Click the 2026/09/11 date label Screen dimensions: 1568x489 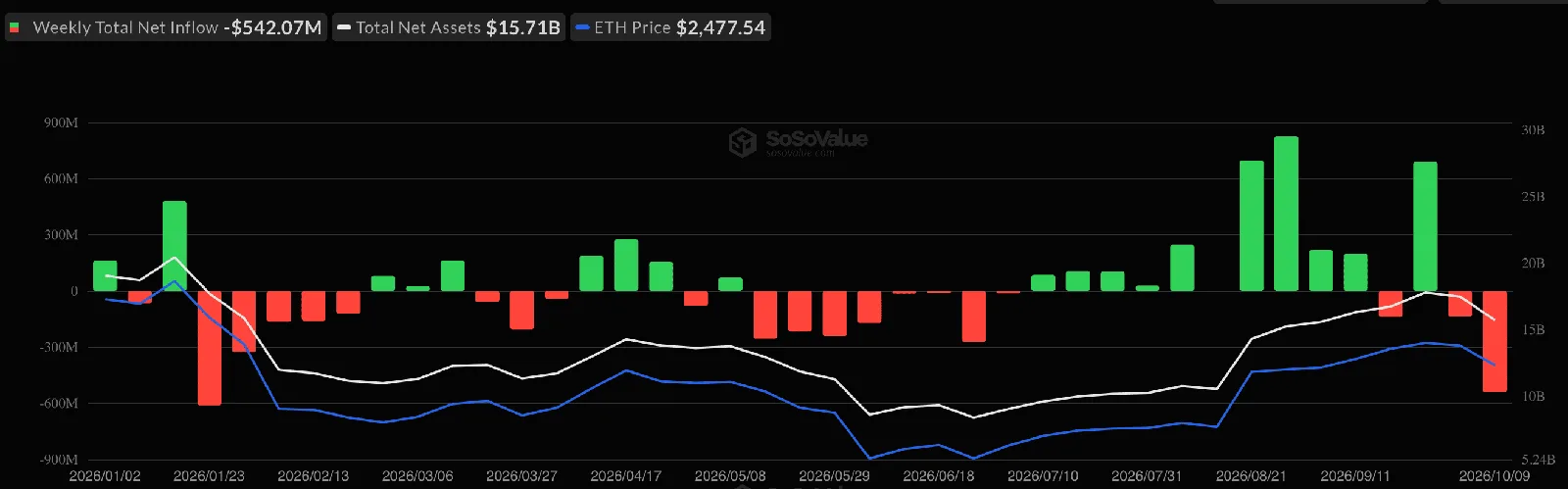[x=1355, y=476]
